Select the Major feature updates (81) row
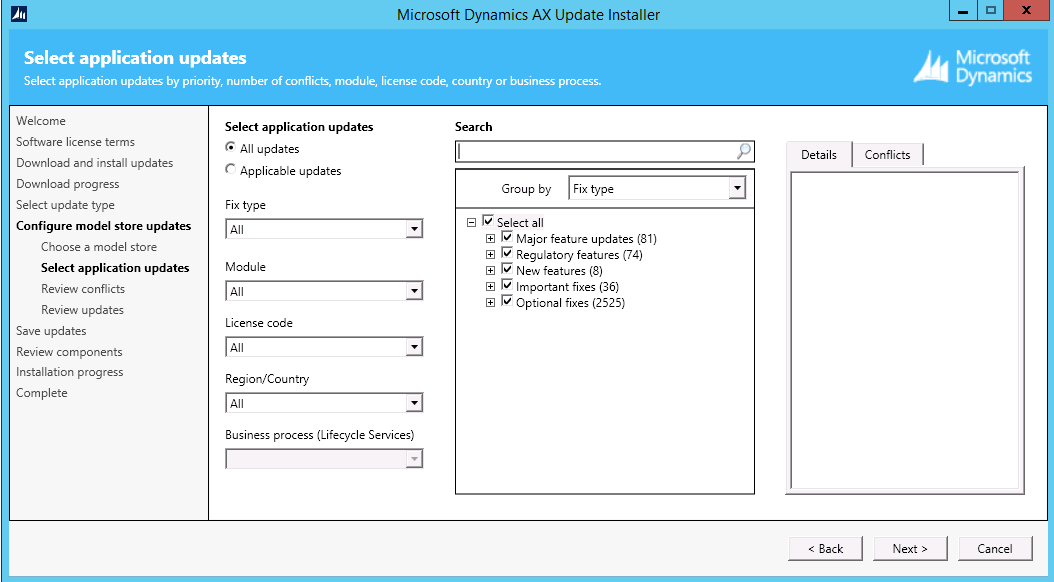Viewport: 1054px width, 582px height. (586, 238)
